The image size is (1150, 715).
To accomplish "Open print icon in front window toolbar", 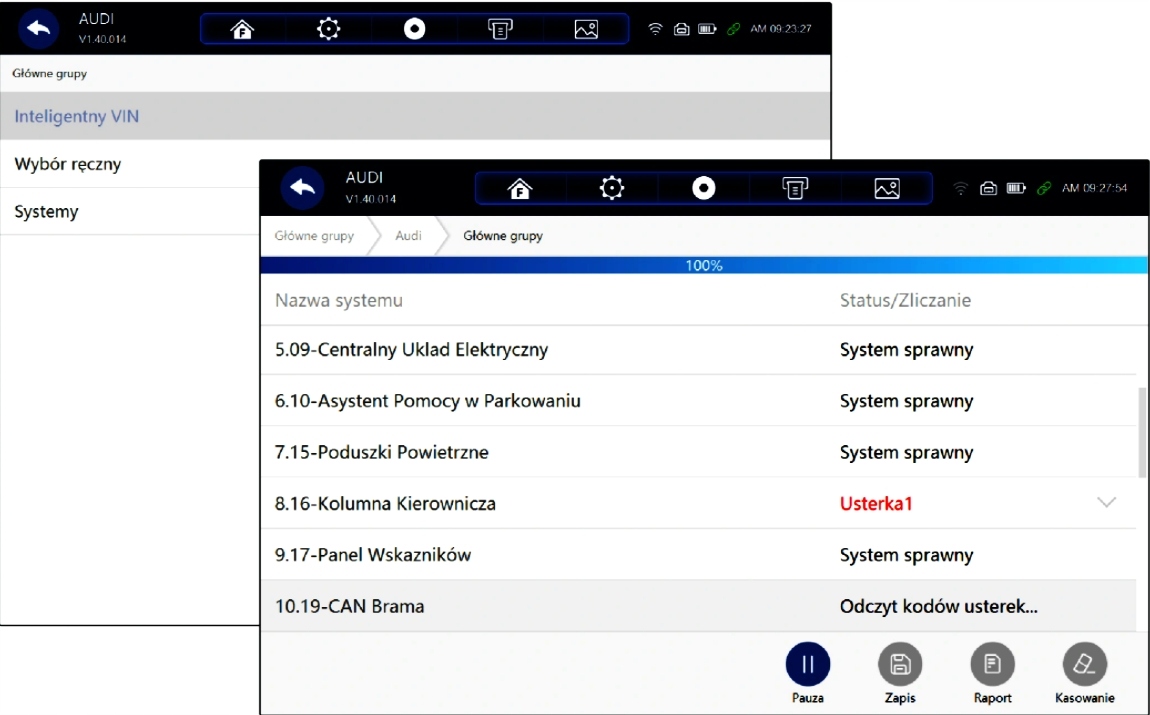I will coord(795,188).
